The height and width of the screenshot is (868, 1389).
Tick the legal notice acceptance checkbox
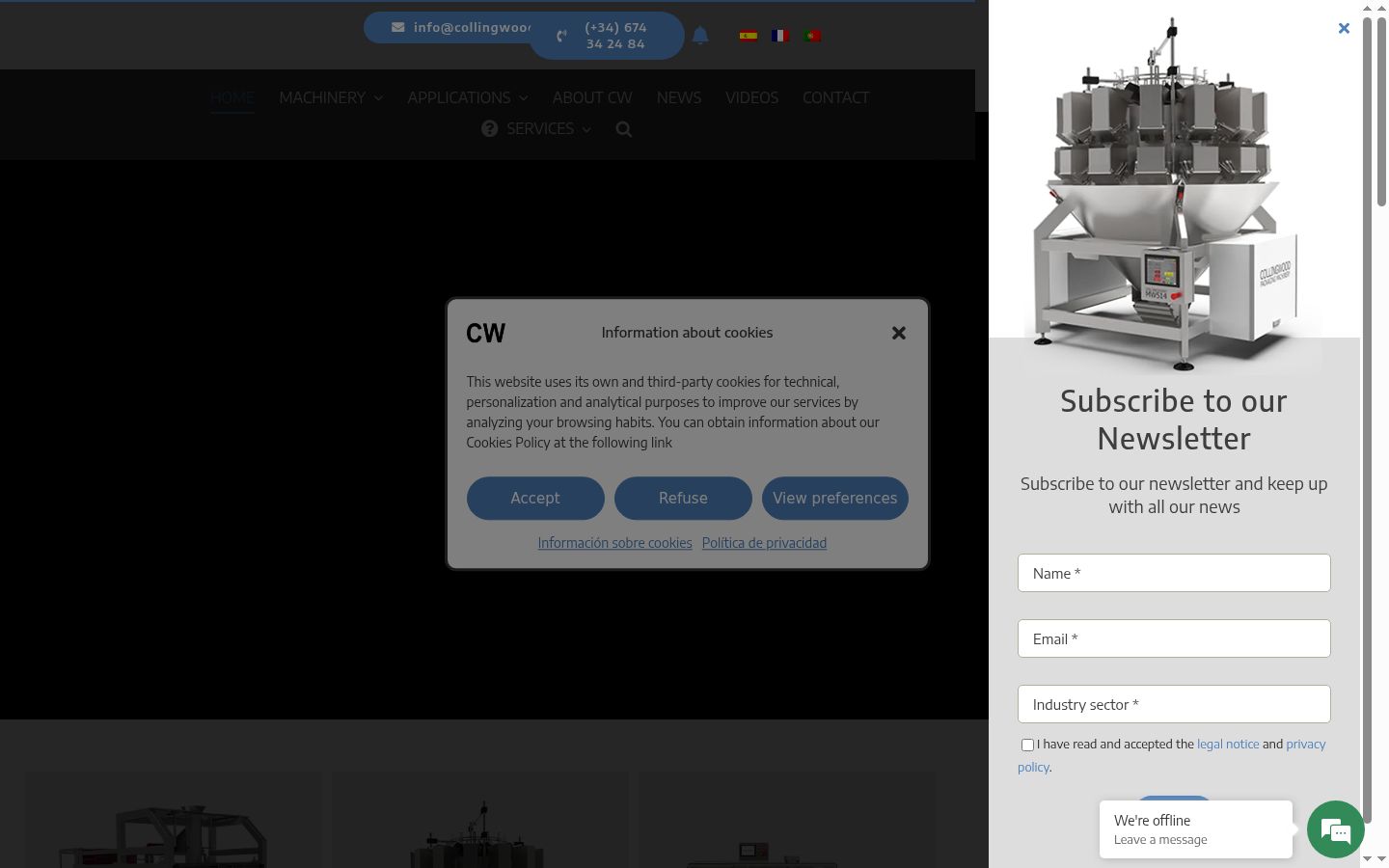click(x=1027, y=745)
